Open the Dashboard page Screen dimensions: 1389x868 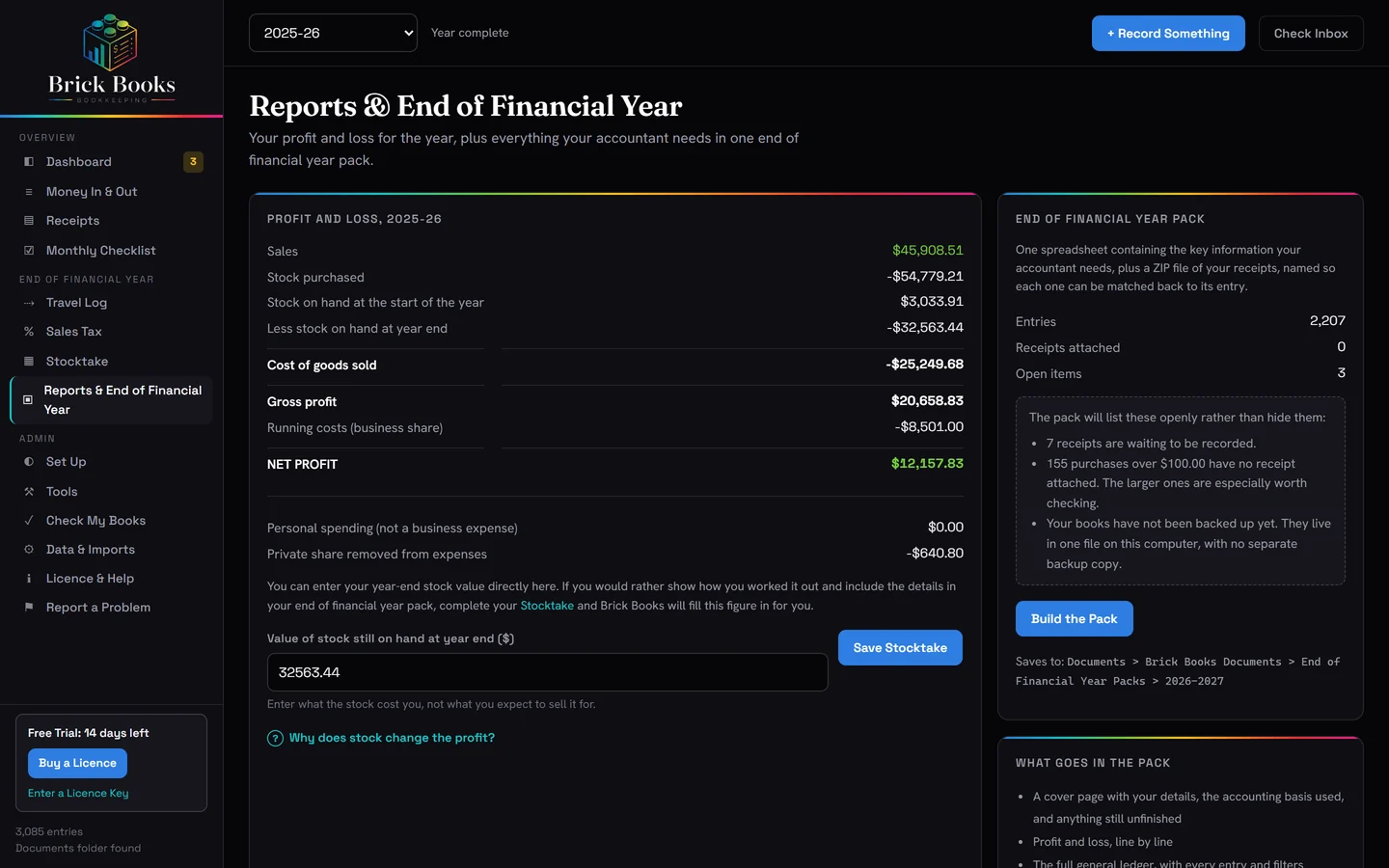[111, 162]
